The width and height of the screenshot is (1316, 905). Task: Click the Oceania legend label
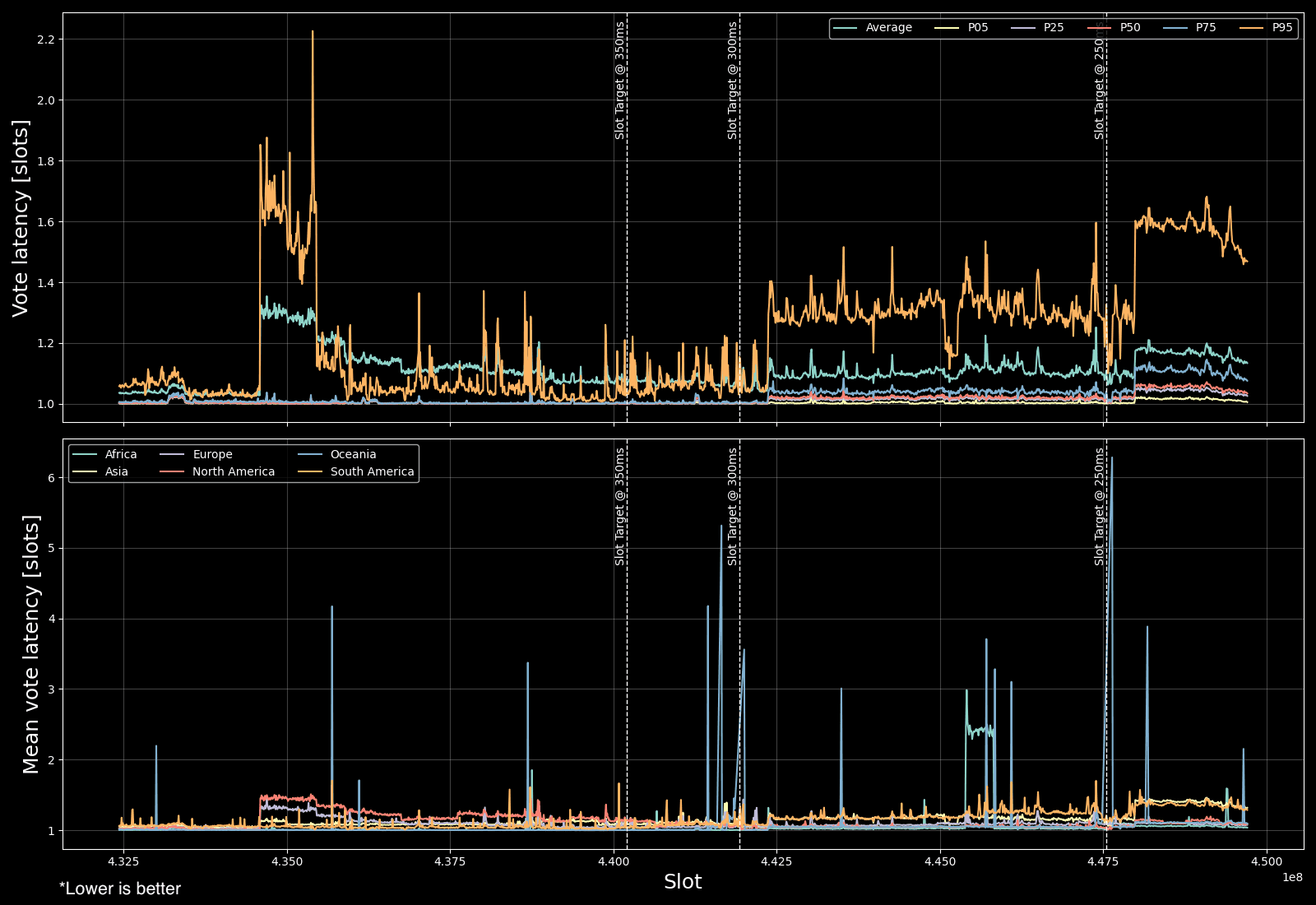[x=353, y=455]
